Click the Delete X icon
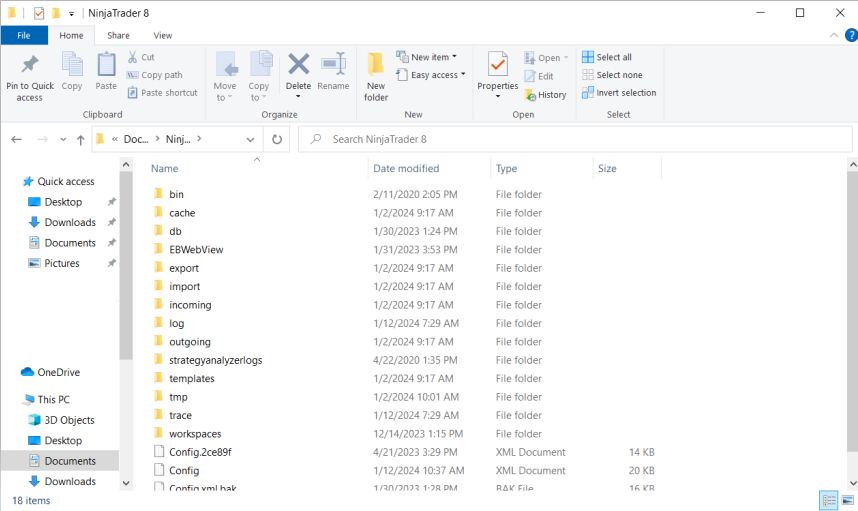The height and width of the screenshot is (511, 858). (x=299, y=65)
